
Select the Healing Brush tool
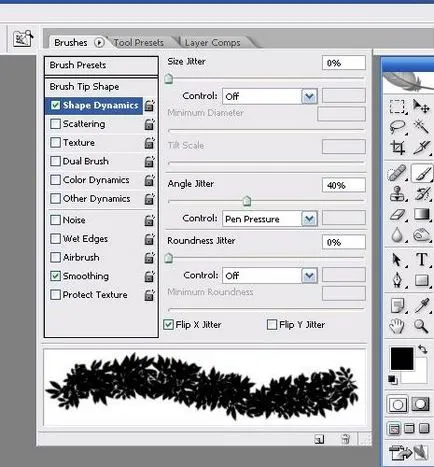[x=397, y=173]
